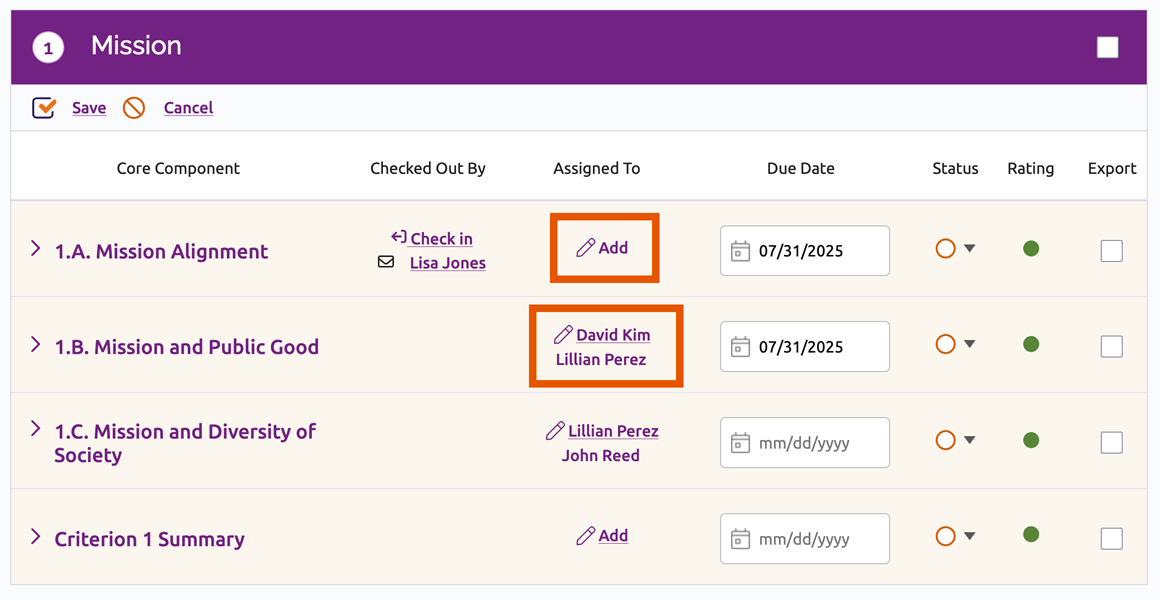Viewport: 1160px width, 600px height.
Task: Click the cancel prohibition icon beside Cancel
Action: [133, 107]
